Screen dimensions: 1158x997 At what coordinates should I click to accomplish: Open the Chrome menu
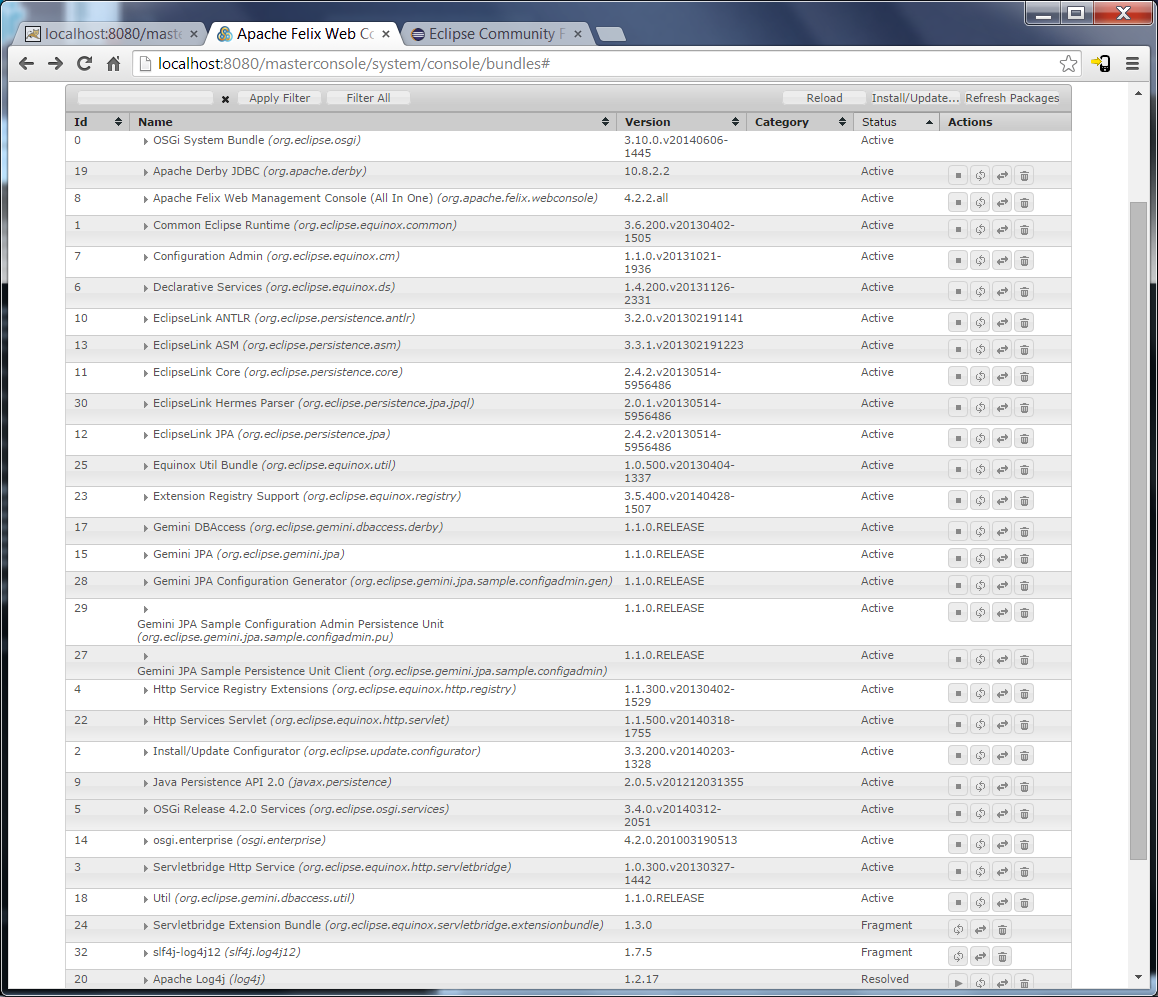click(x=1132, y=64)
